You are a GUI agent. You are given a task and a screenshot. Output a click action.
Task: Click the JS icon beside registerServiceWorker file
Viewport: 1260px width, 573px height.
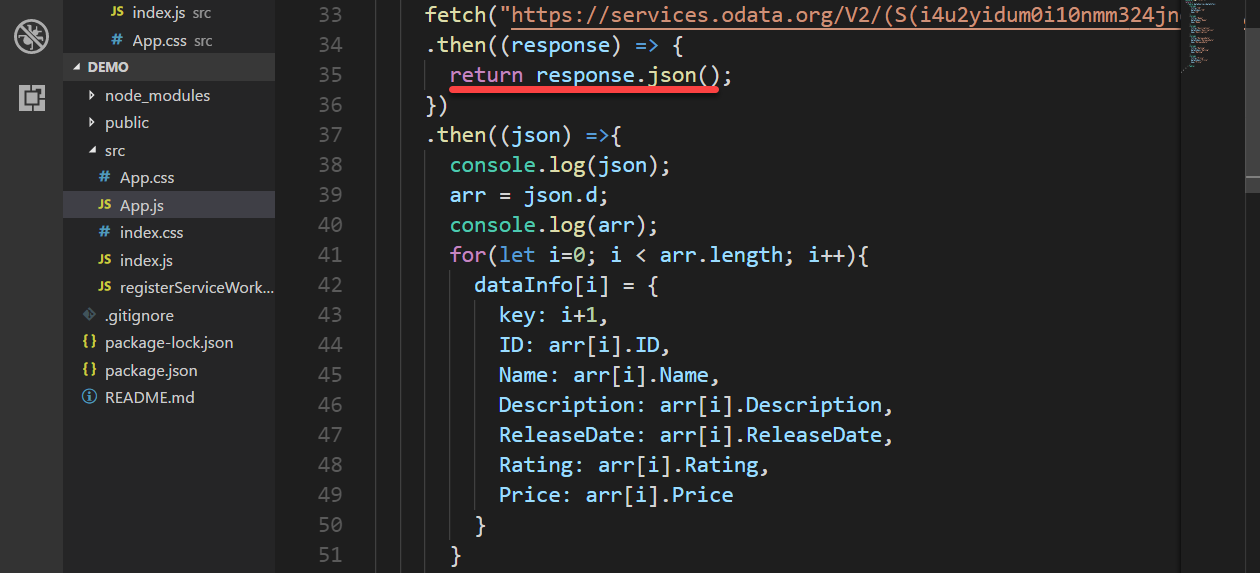pyautogui.click(x=104, y=287)
